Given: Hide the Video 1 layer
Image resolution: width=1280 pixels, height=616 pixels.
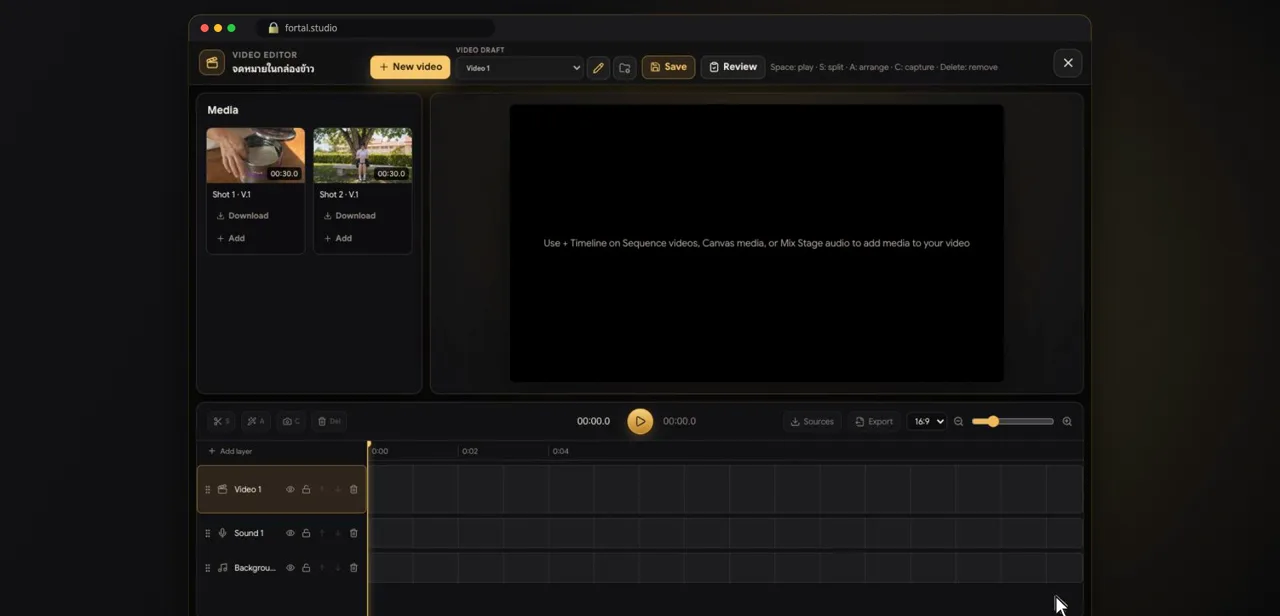Looking at the screenshot, I should 290,489.
